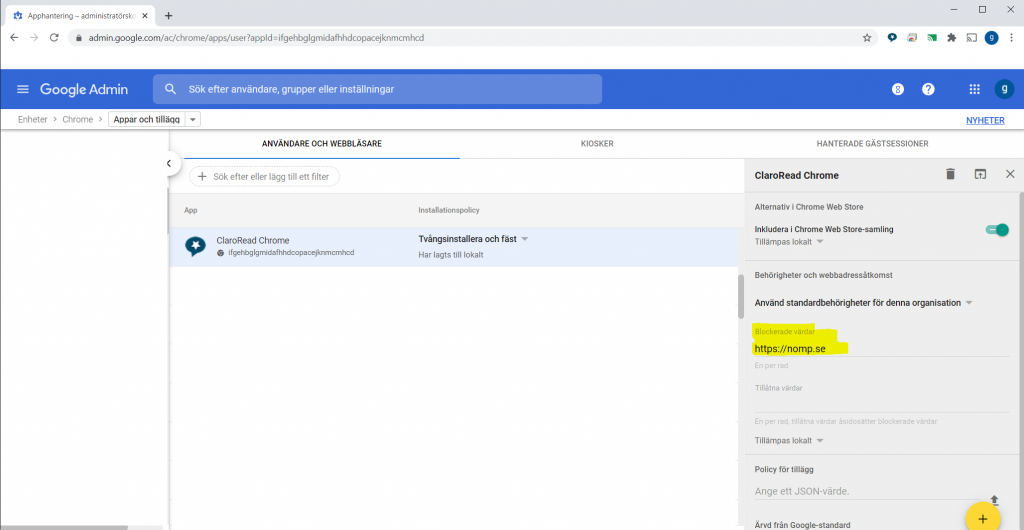Go to Enheter breadcrumb

pos(33,119)
